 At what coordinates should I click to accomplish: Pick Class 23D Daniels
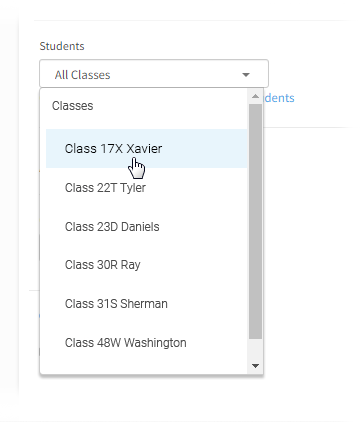pos(147,226)
